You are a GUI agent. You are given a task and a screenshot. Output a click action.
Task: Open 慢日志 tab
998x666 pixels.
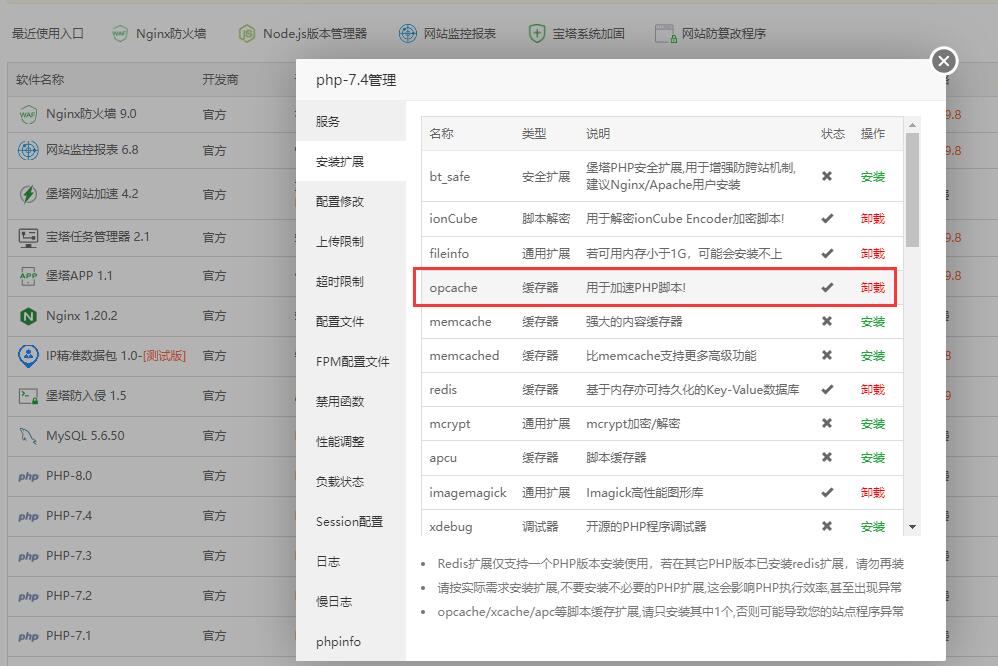click(351, 602)
